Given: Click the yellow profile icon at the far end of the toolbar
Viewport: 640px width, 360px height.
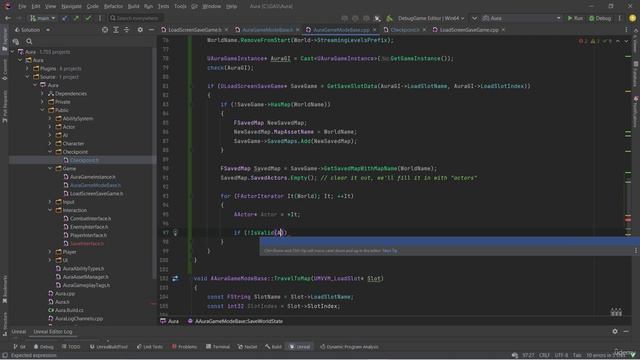Looking at the screenshot, I should pos(633,18).
